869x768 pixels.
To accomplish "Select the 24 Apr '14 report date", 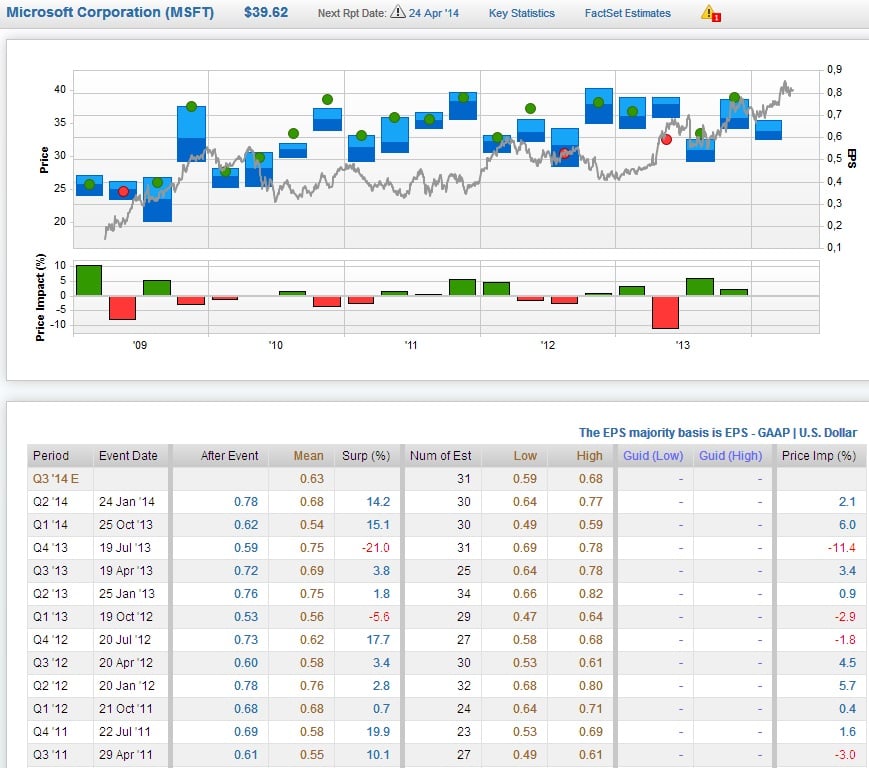I will tap(435, 13).
